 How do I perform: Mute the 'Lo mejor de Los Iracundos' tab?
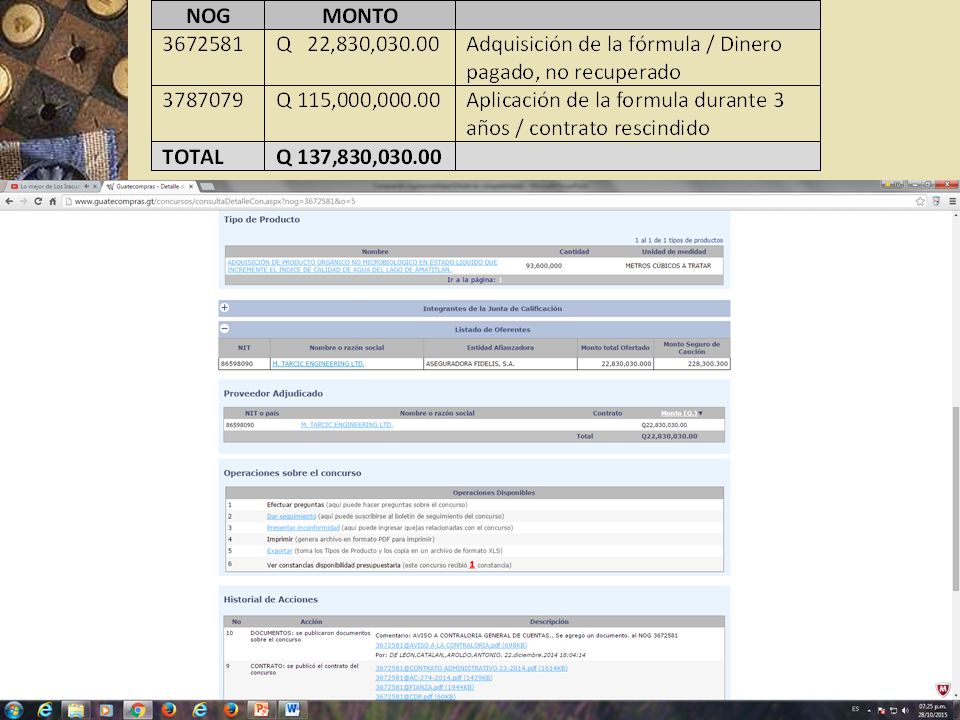pyautogui.click(x=86, y=186)
